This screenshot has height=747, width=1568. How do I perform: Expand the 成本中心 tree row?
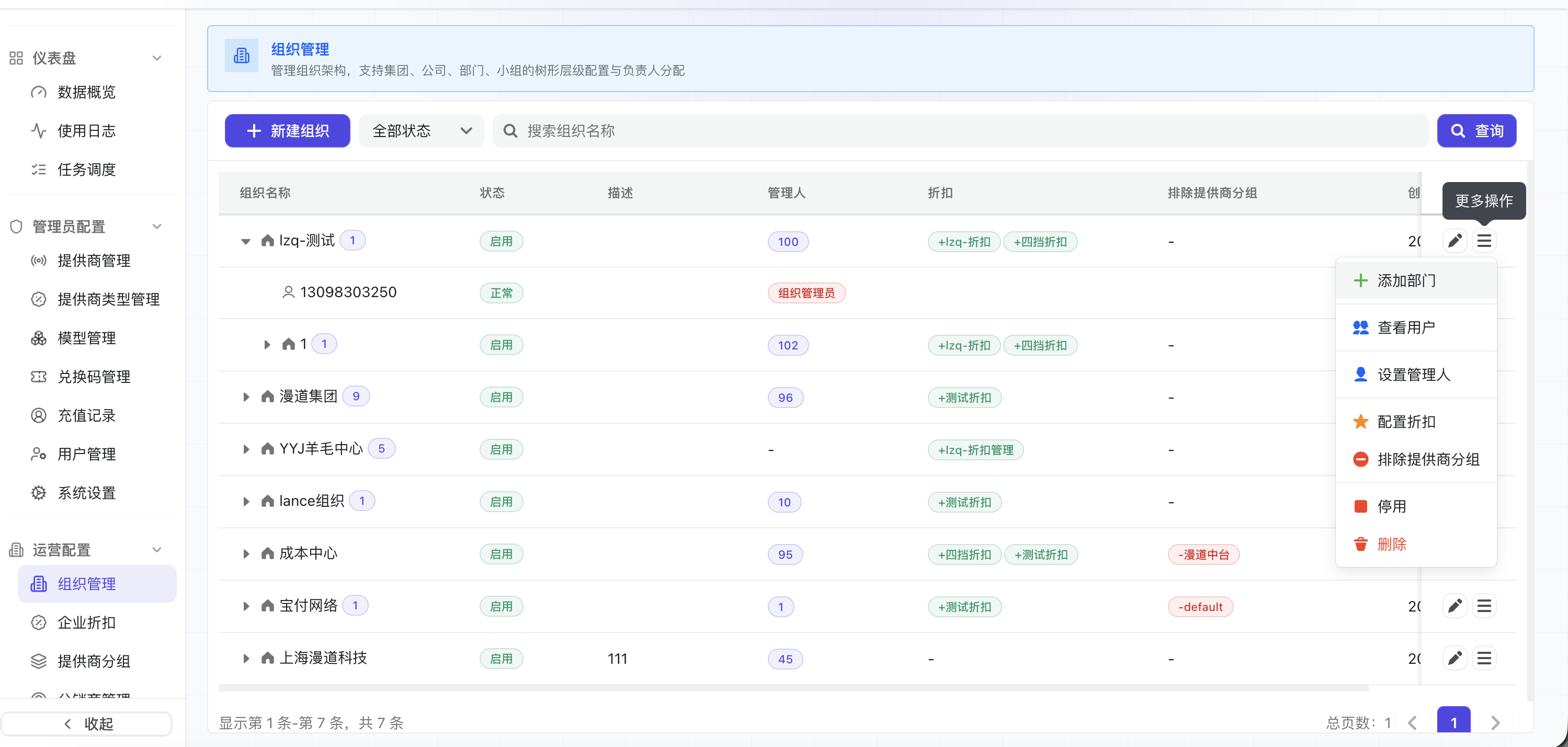246,554
